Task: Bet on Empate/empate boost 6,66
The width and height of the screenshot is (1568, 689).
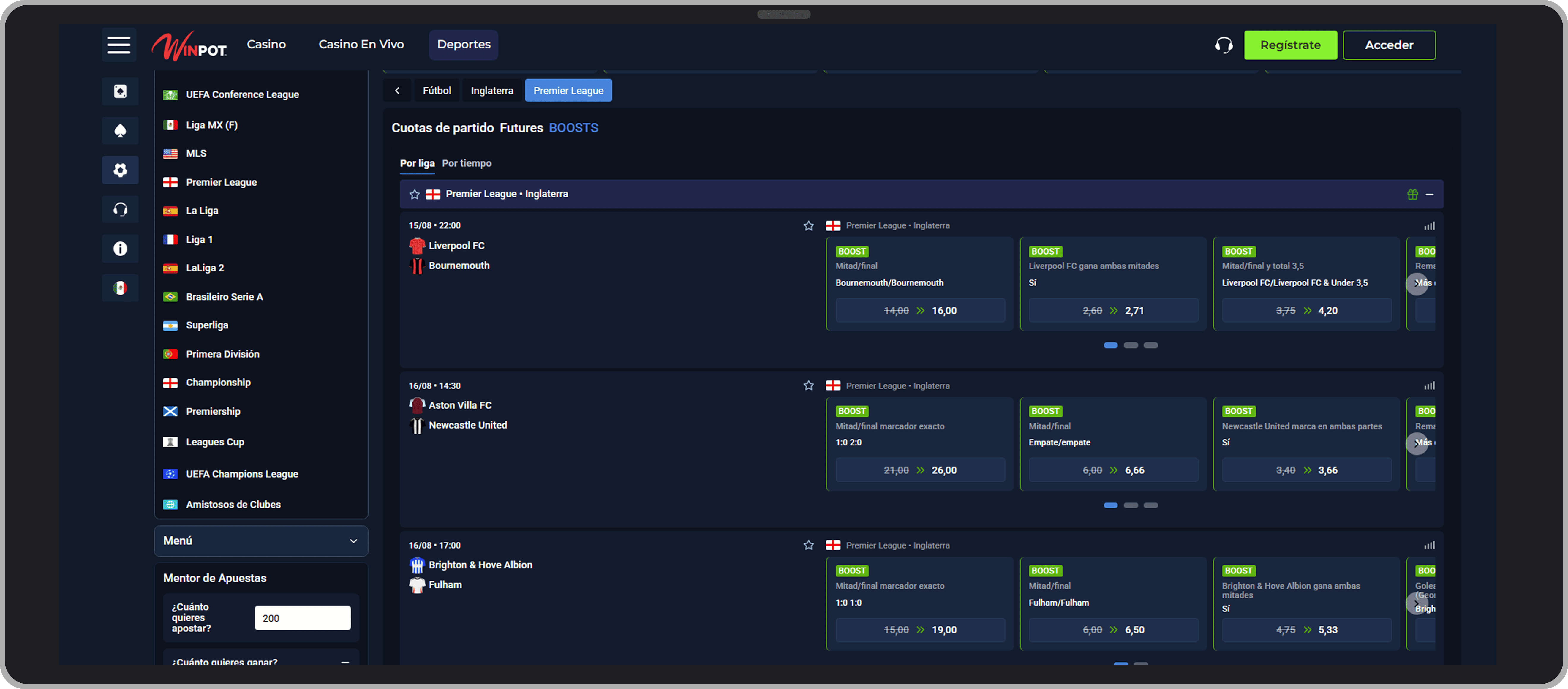Action: [x=1113, y=470]
